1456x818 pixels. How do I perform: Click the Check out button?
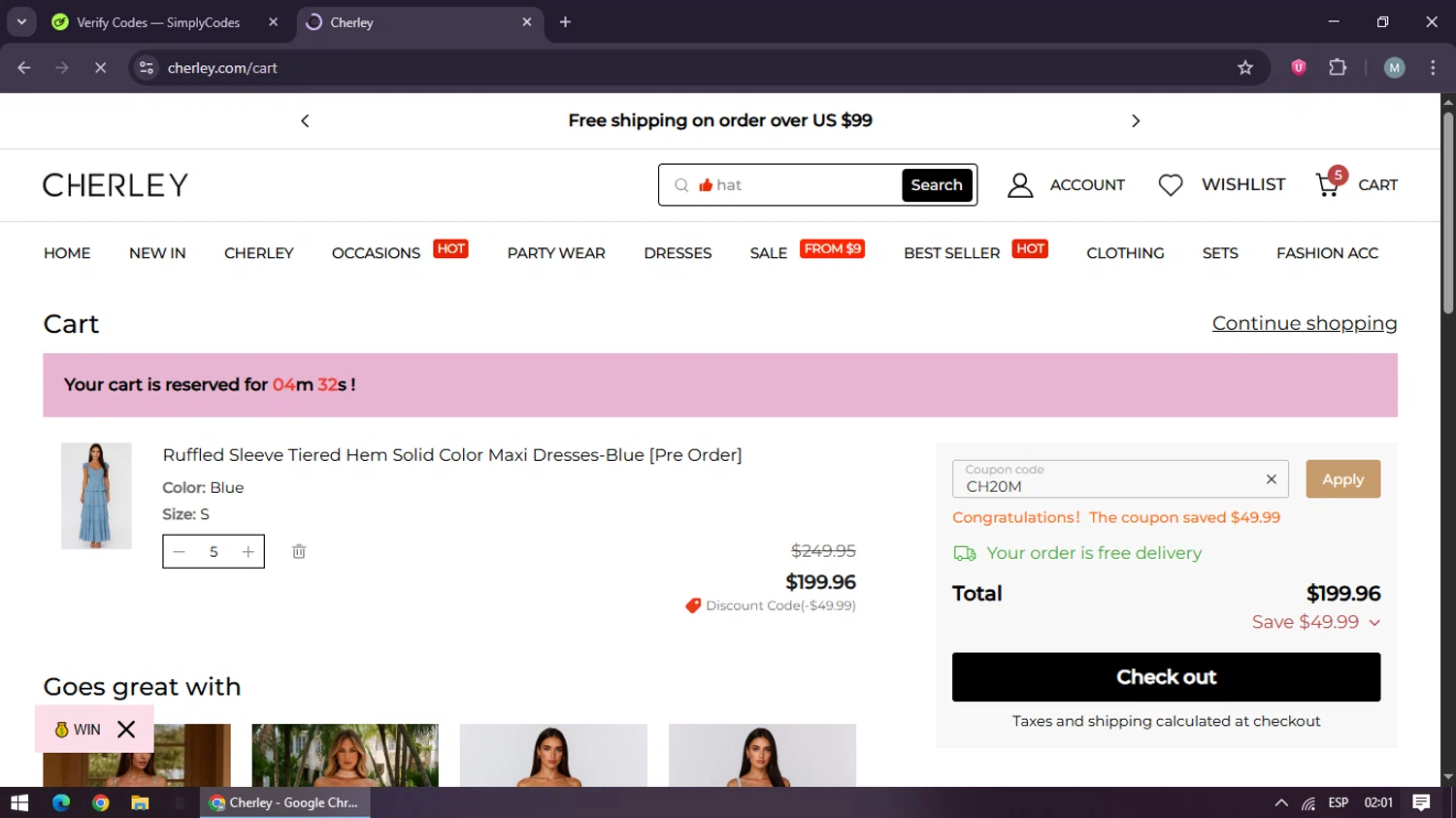(x=1166, y=676)
